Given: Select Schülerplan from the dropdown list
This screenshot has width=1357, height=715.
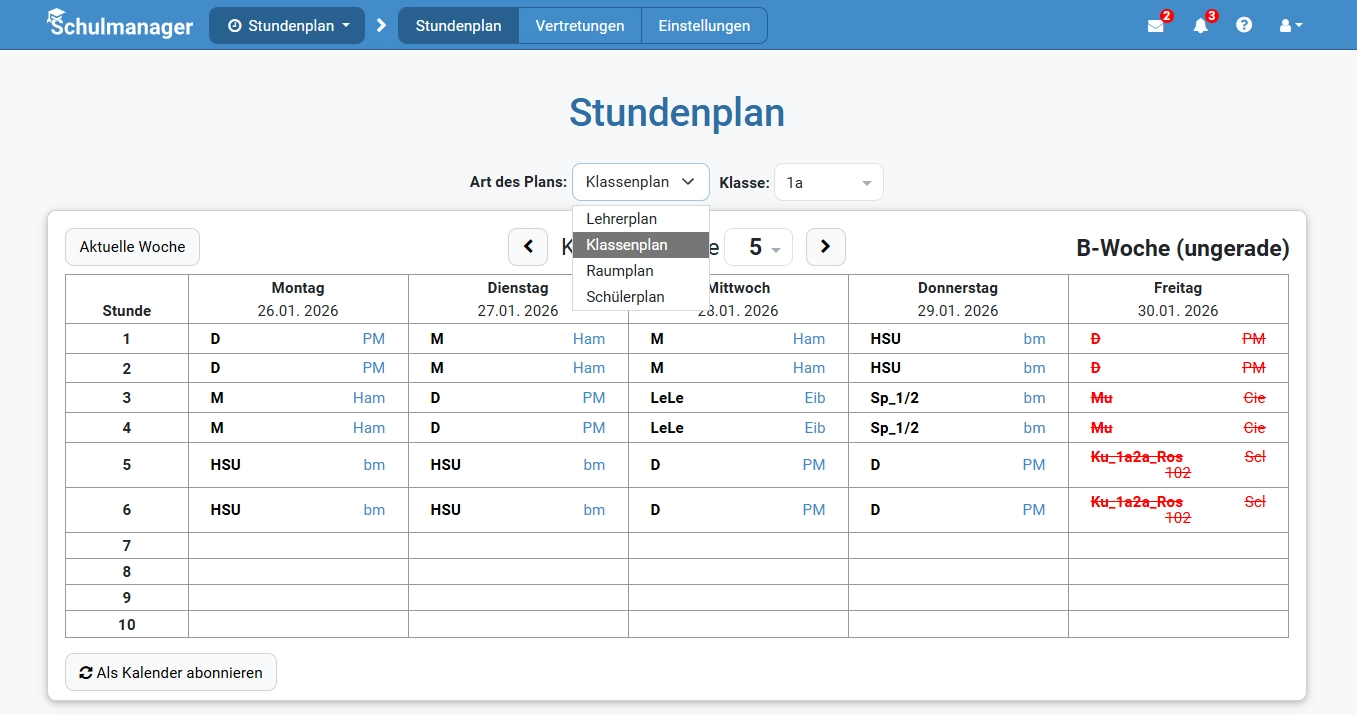Looking at the screenshot, I should (x=625, y=297).
